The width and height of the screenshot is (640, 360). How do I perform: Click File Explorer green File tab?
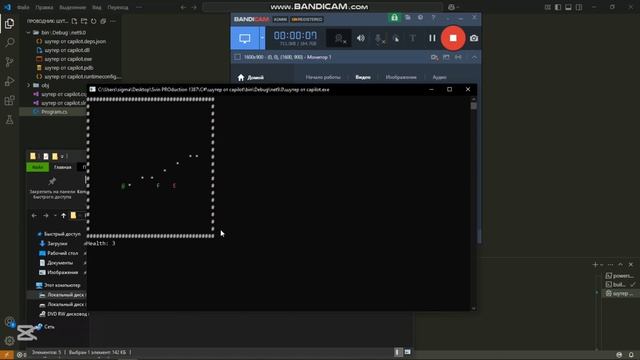point(38,167)
